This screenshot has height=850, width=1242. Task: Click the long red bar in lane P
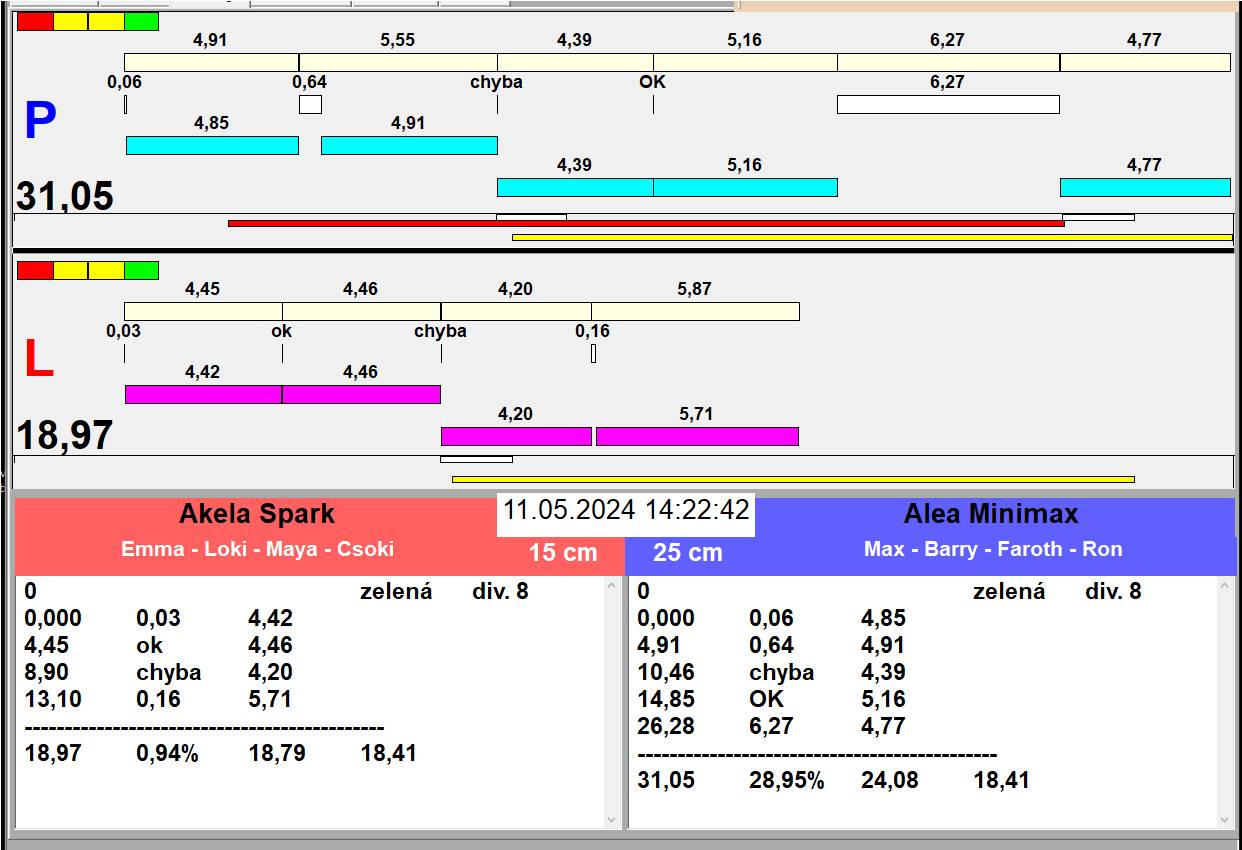pos(646,224)
